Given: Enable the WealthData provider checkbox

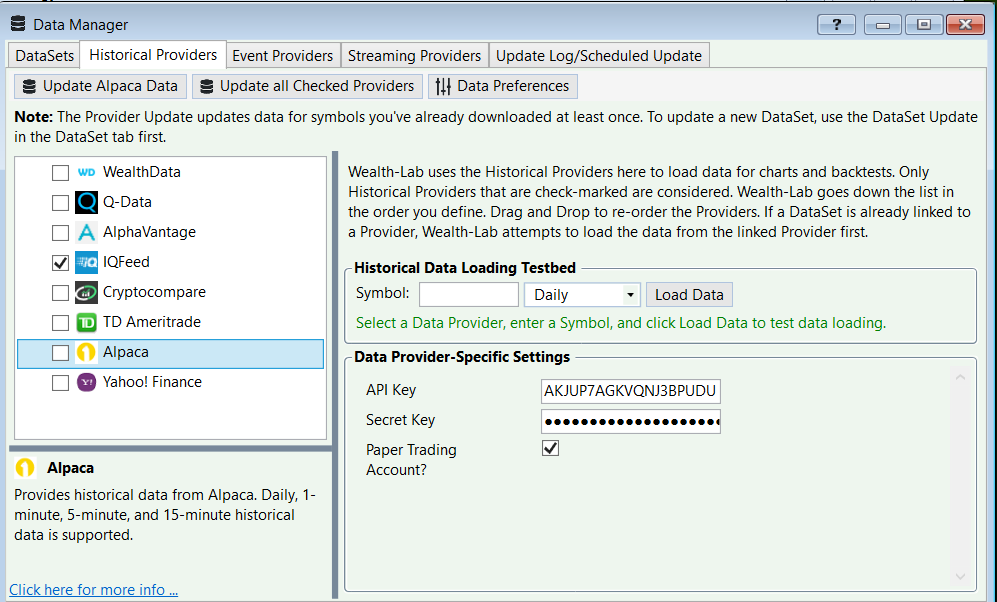Looking at the screenshot, I should 60,173.
